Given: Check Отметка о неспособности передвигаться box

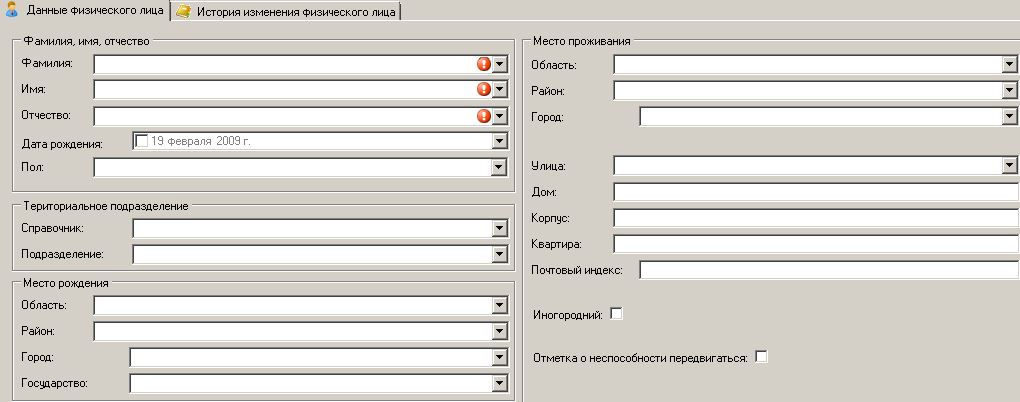Looking at the screenshot, I should 760,356.
